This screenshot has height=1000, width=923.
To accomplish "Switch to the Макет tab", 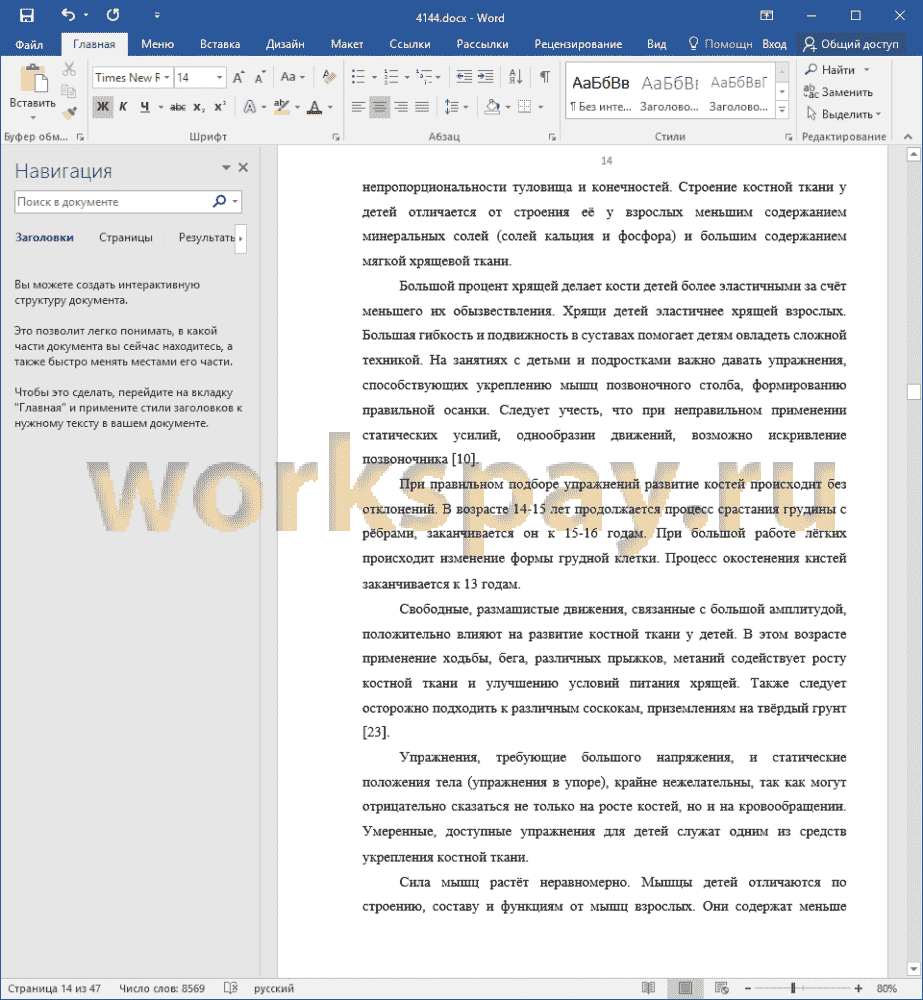I will 347,44.
